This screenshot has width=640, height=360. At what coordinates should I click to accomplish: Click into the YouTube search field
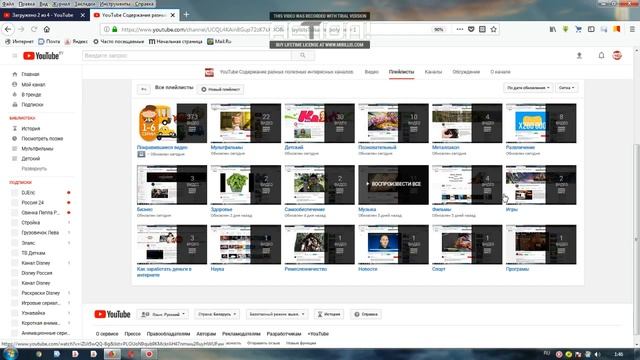187,56
